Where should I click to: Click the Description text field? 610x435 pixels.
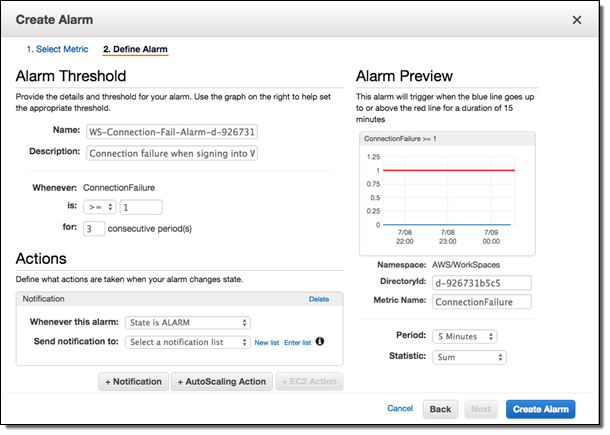point(171,153)
